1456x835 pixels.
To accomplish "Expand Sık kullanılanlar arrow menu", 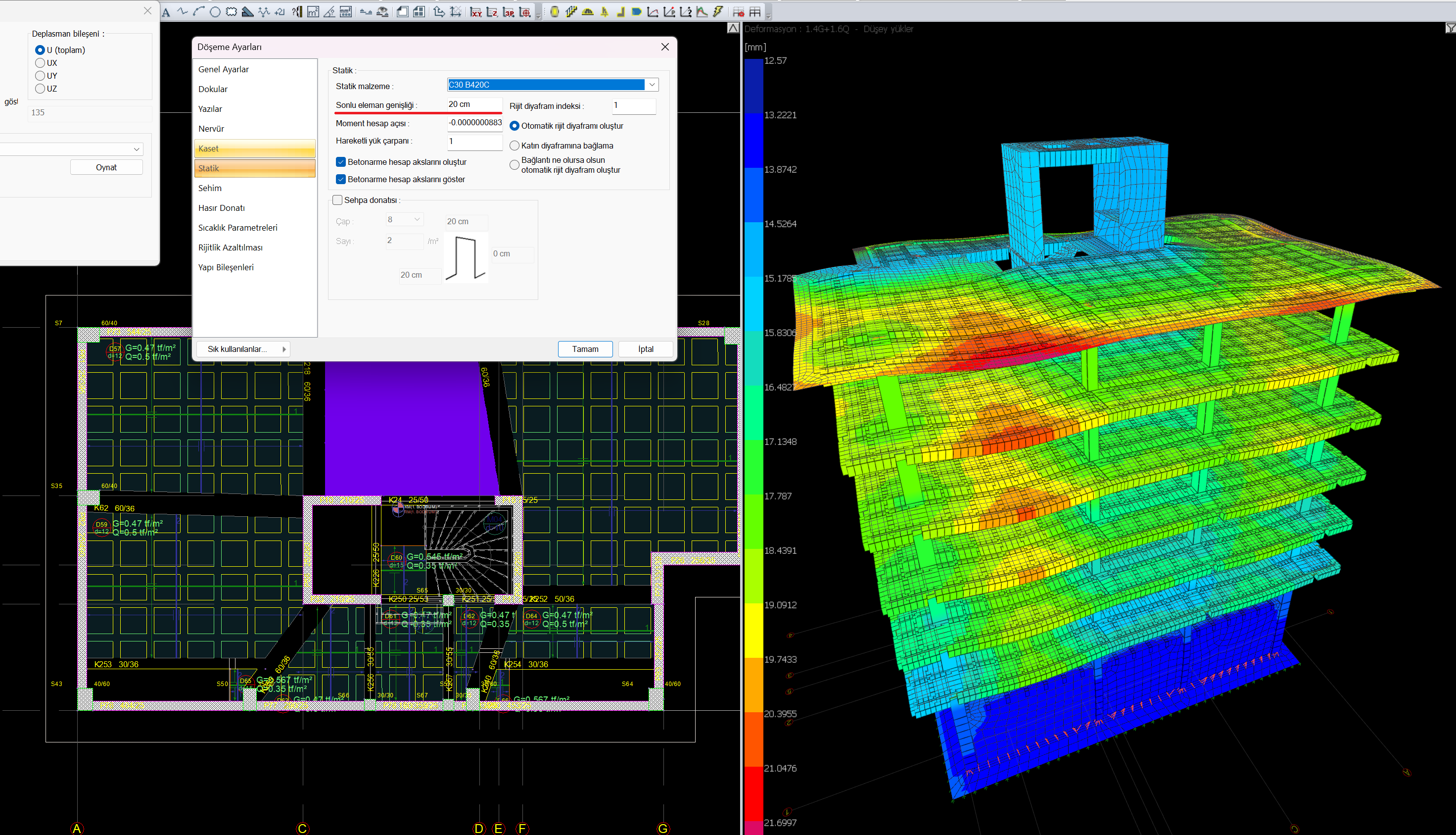I will [284, 349].
